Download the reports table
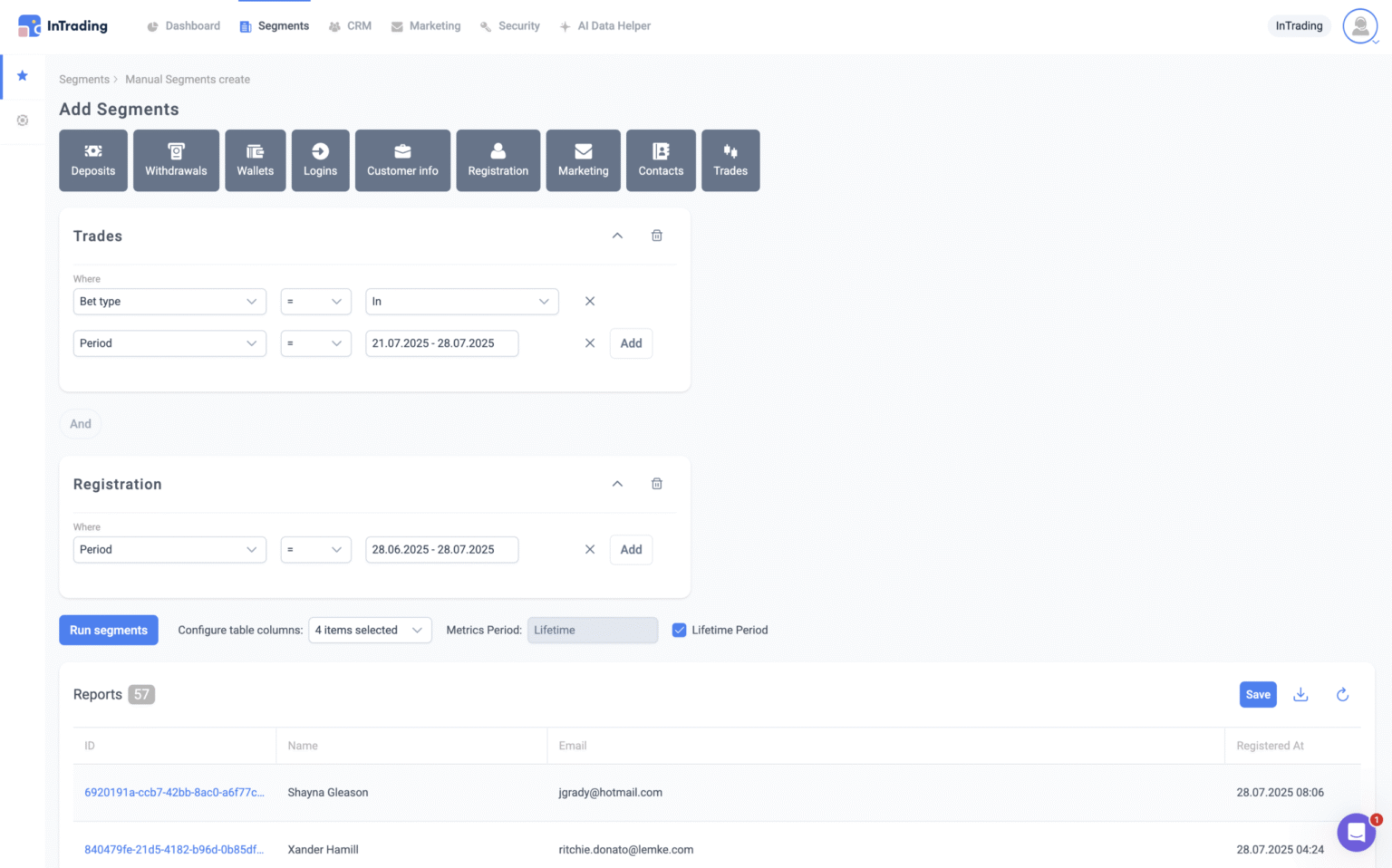This screenshot has height=868, width=1392. (x=1300, y=695)
